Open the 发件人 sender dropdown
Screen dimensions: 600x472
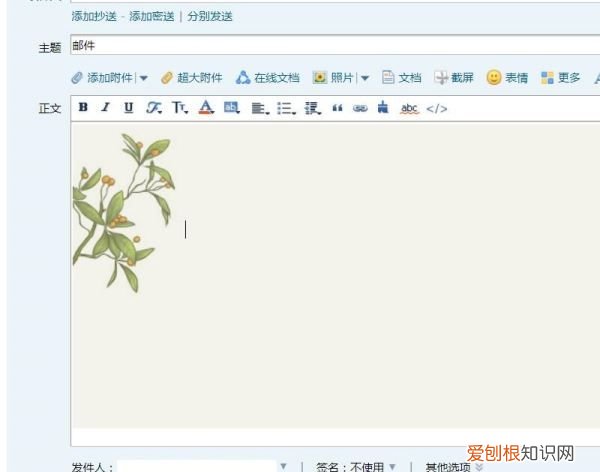pos(283,466)
